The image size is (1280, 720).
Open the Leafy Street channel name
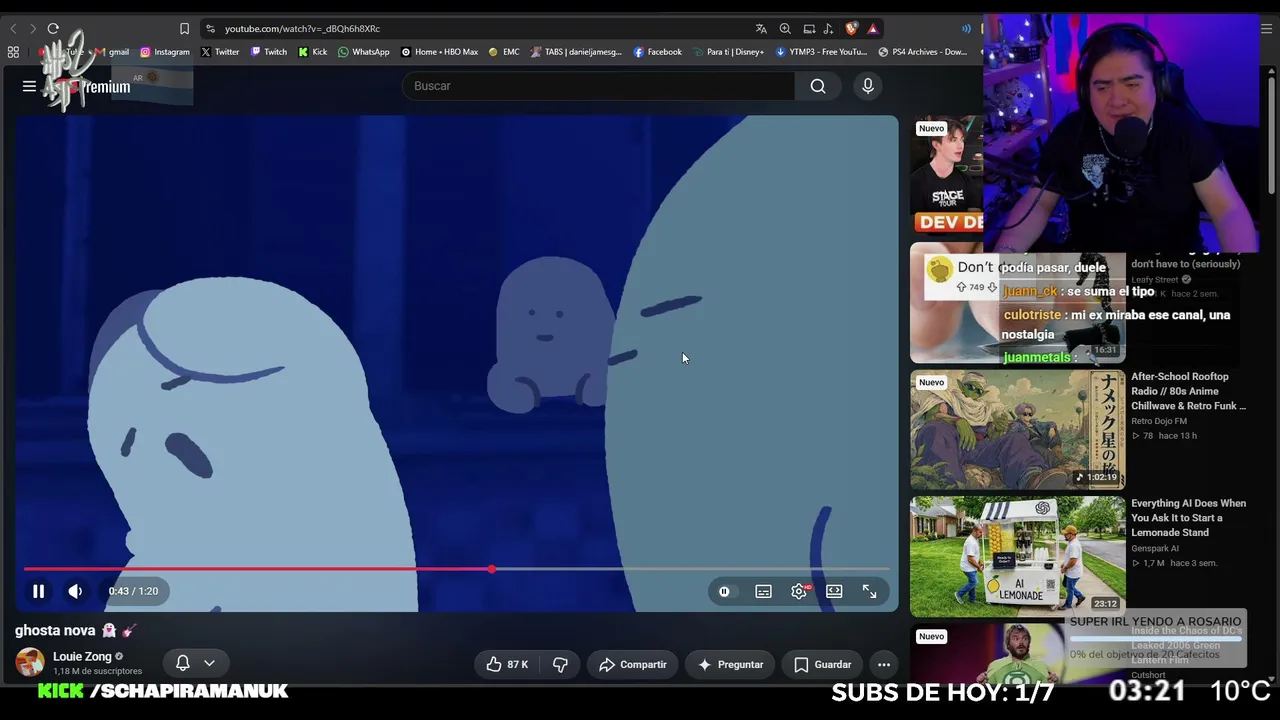1155,280
